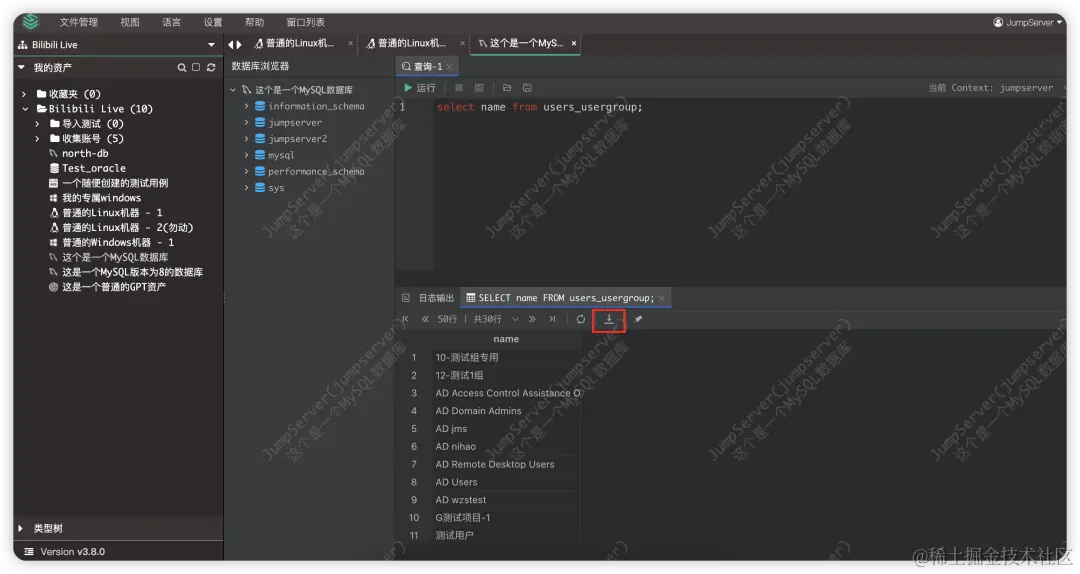This screenshot has height=574, width=1080.
Task: Close the 这个是一个MyS... session tab
Action: click(574, 43)
